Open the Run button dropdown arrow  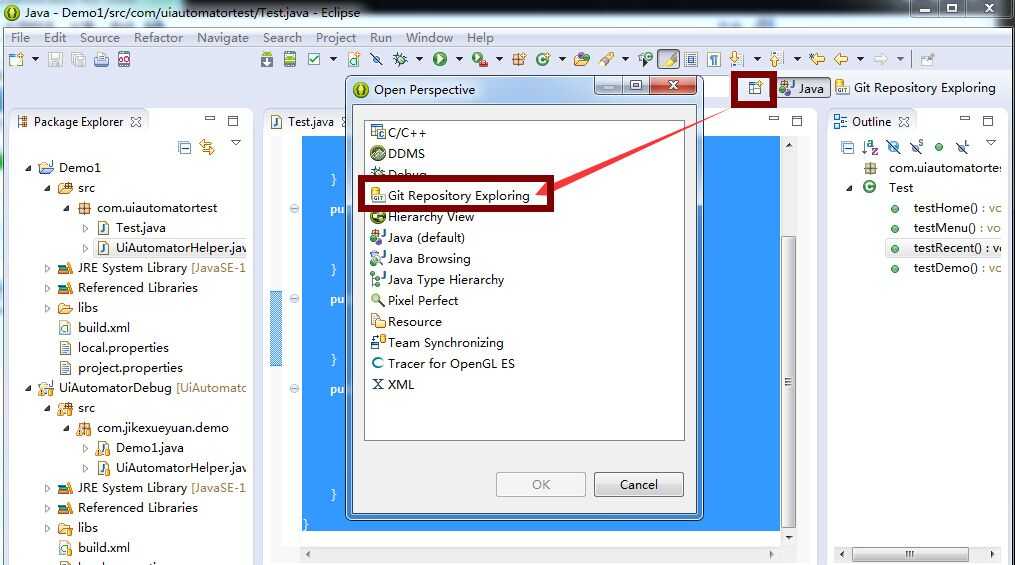point(459,60)
